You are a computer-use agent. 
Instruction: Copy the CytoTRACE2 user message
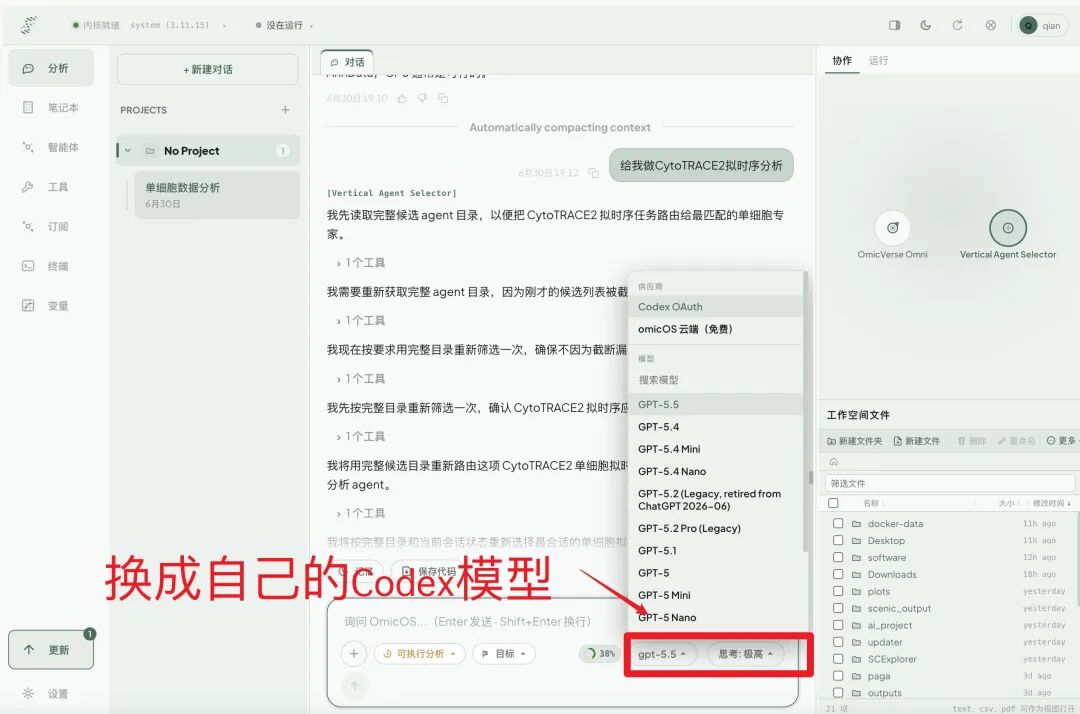point(594,173)
